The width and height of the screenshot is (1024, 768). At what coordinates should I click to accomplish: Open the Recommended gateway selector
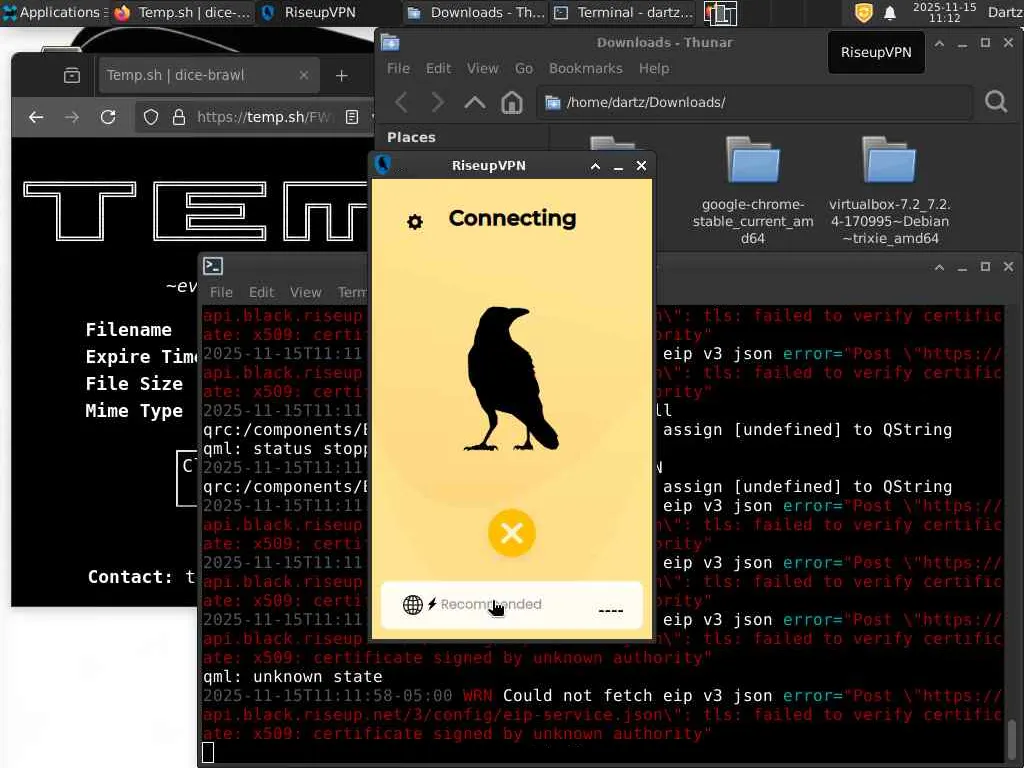click(511, 605)
